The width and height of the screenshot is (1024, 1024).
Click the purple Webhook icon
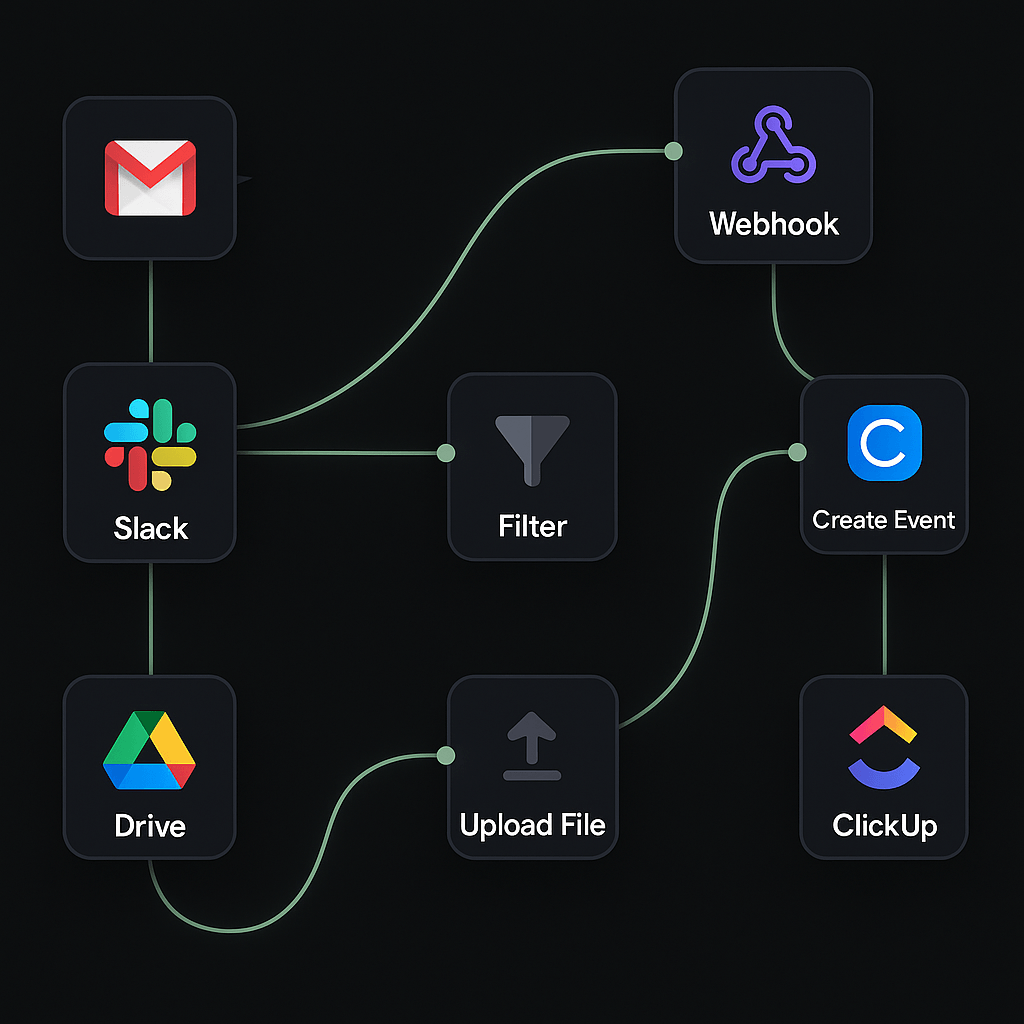click(773, 144)
